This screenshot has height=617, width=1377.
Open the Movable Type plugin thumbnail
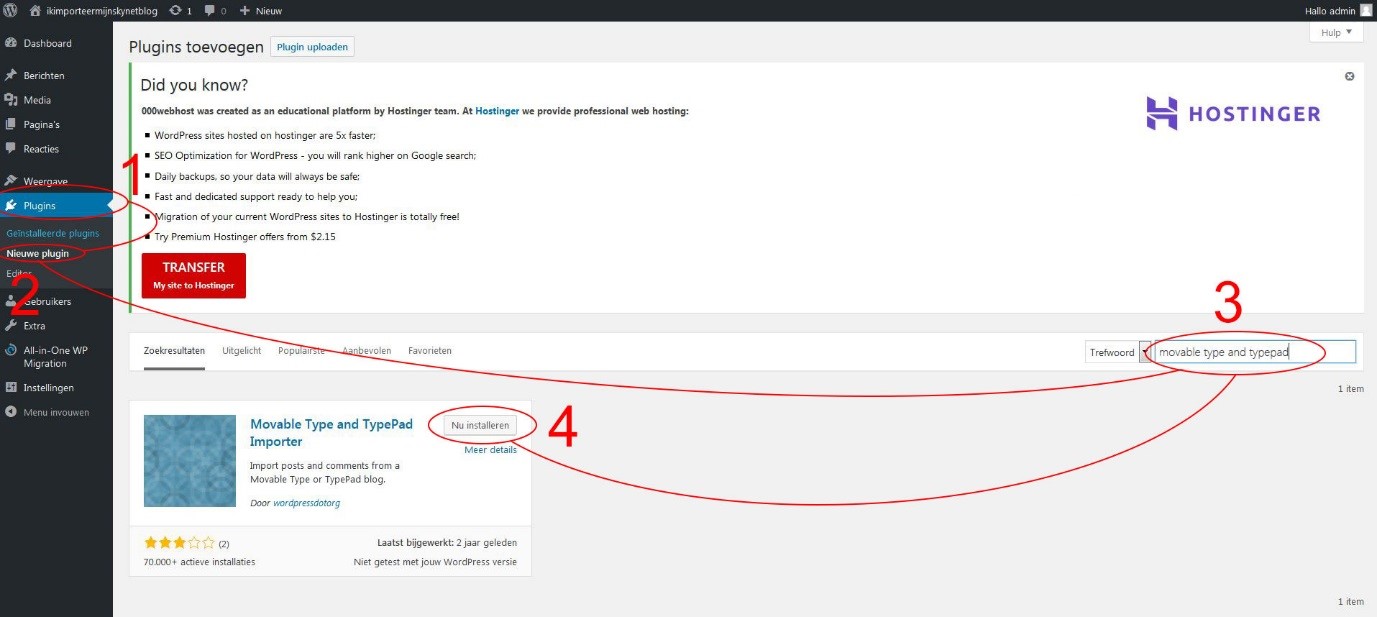[x=190, y=461]
